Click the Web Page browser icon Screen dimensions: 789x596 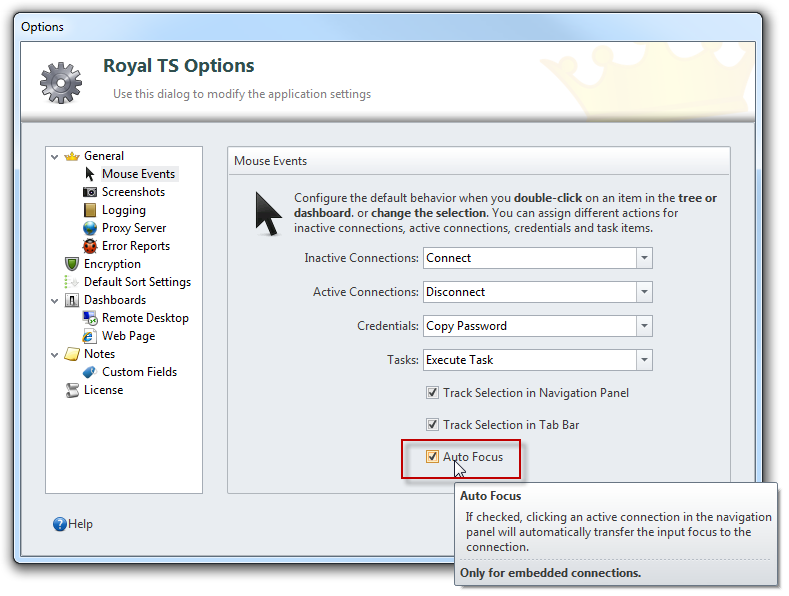point(90,336)
